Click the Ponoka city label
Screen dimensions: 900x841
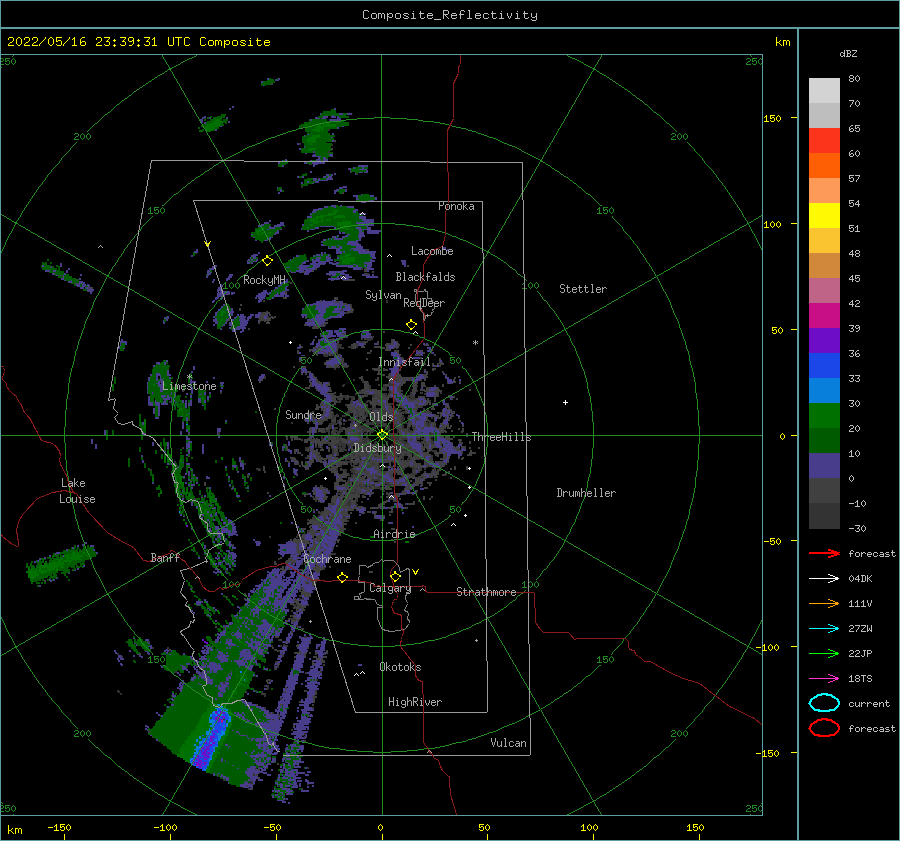(x=456, y=206)
